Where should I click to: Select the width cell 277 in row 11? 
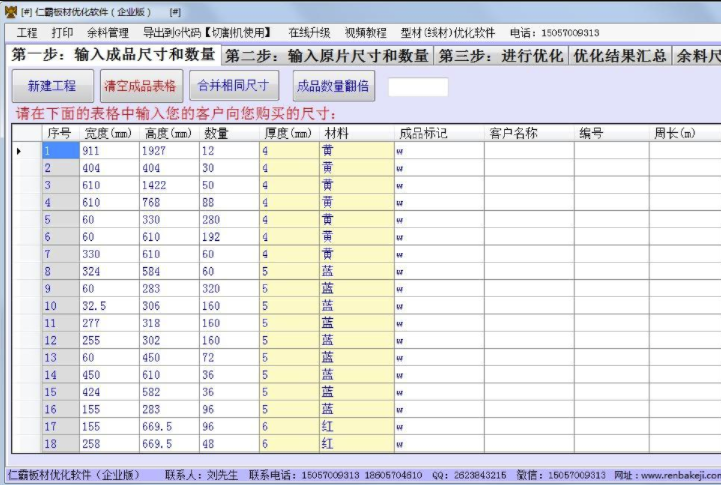click(x=109, y=323)
